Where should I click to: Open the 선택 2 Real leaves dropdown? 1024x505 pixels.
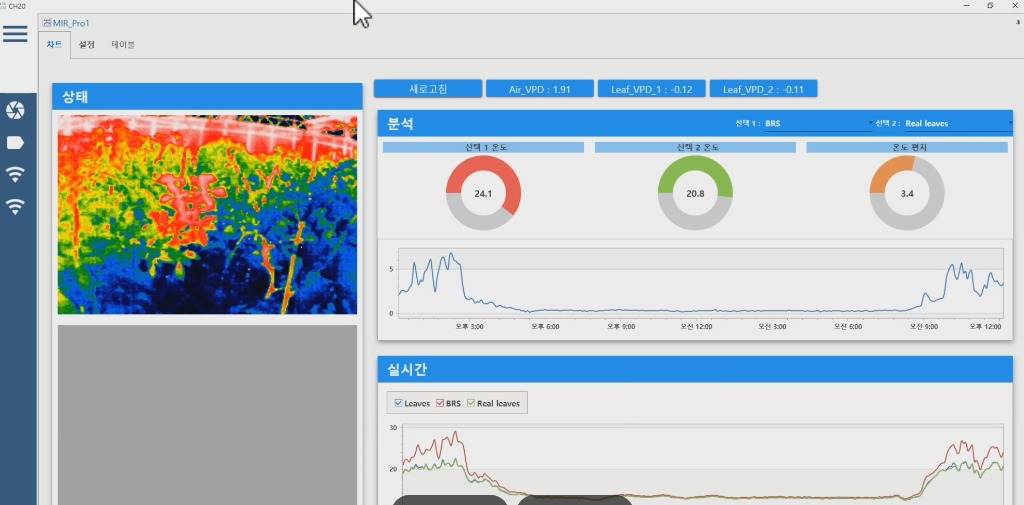coord(958,123)
